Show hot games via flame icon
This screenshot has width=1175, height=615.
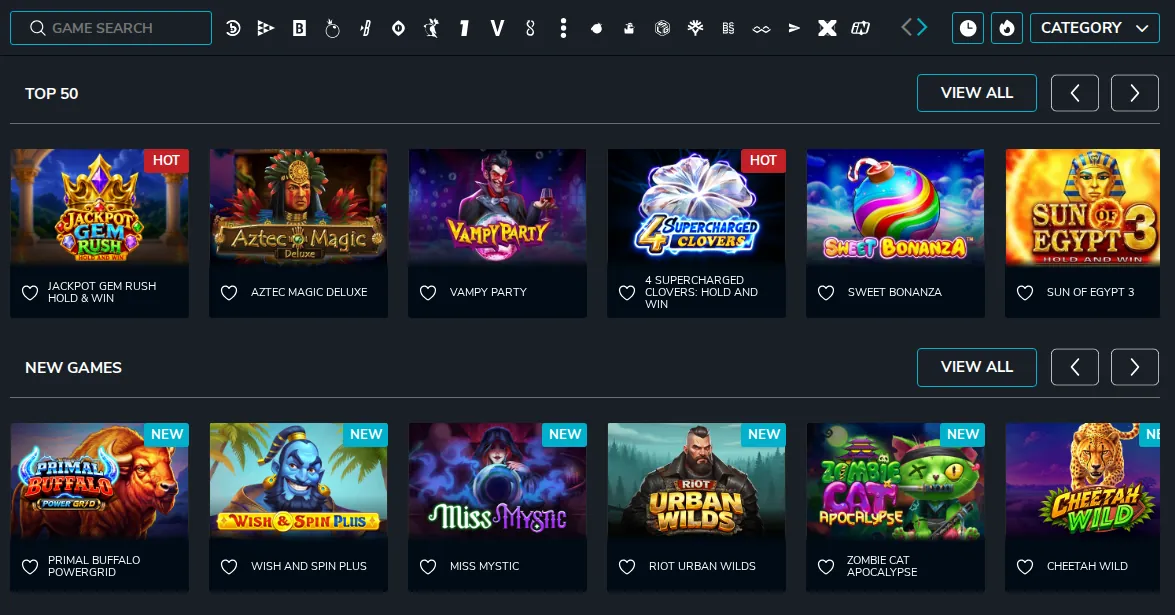click(1006, 28)
